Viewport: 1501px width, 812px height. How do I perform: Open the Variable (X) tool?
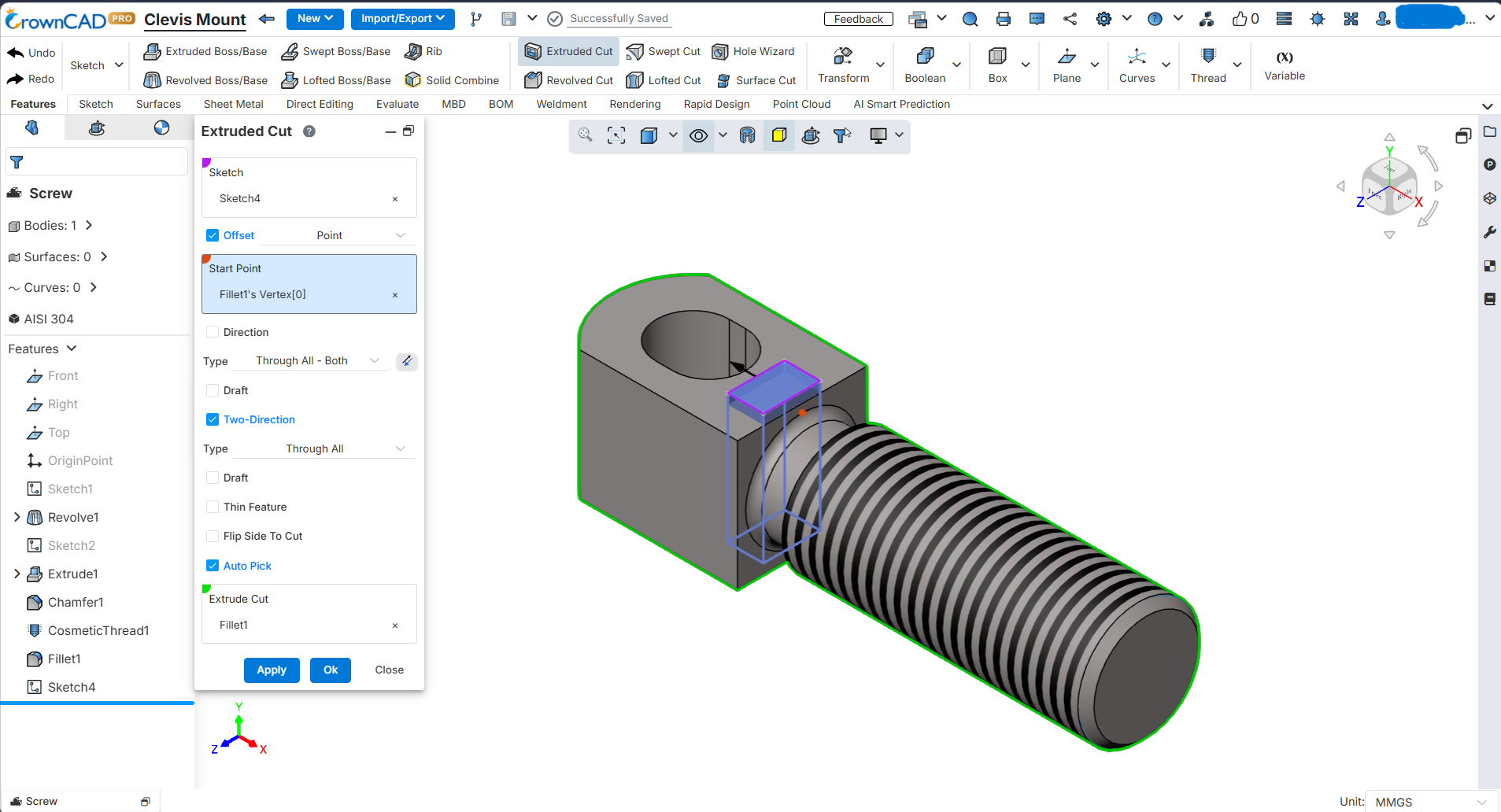tap(1285, 65)
